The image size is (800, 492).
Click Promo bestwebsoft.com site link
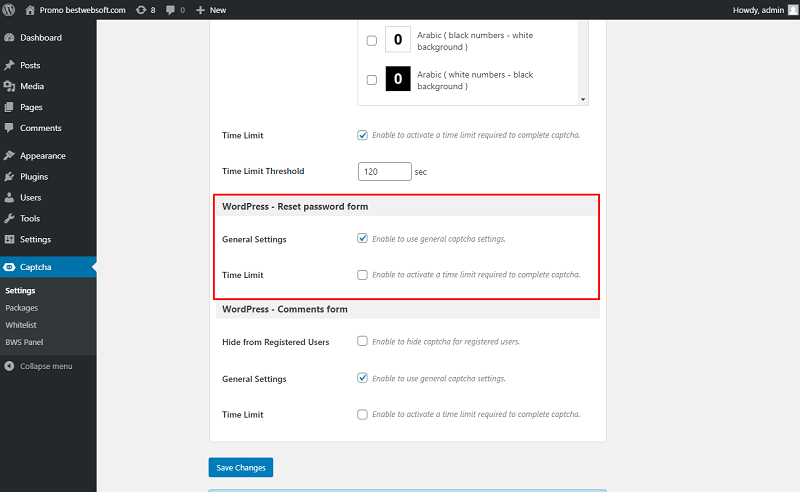click(82, 10)
